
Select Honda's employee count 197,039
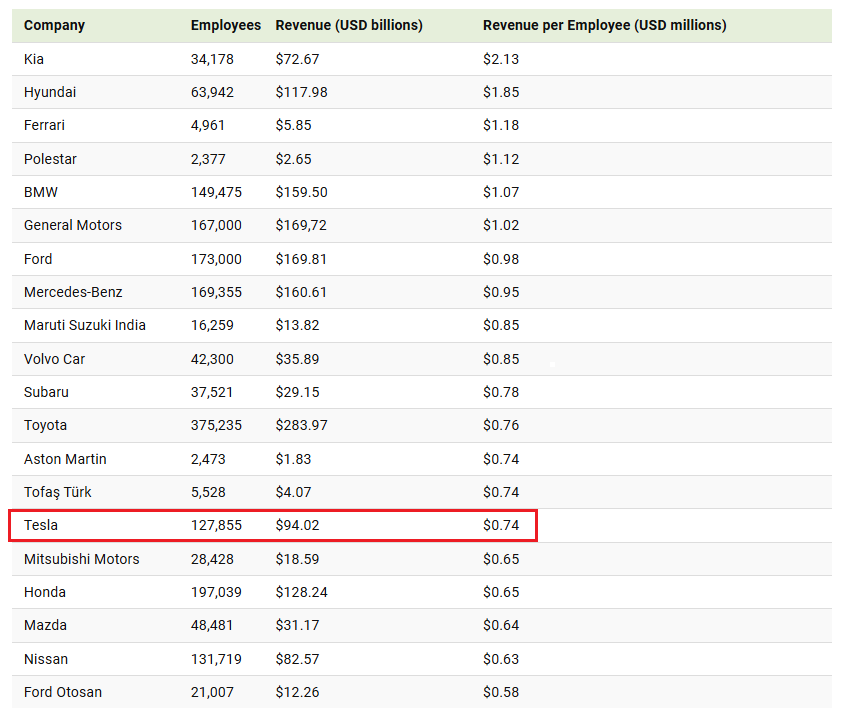pyautogui.click(x=216, y=592)
